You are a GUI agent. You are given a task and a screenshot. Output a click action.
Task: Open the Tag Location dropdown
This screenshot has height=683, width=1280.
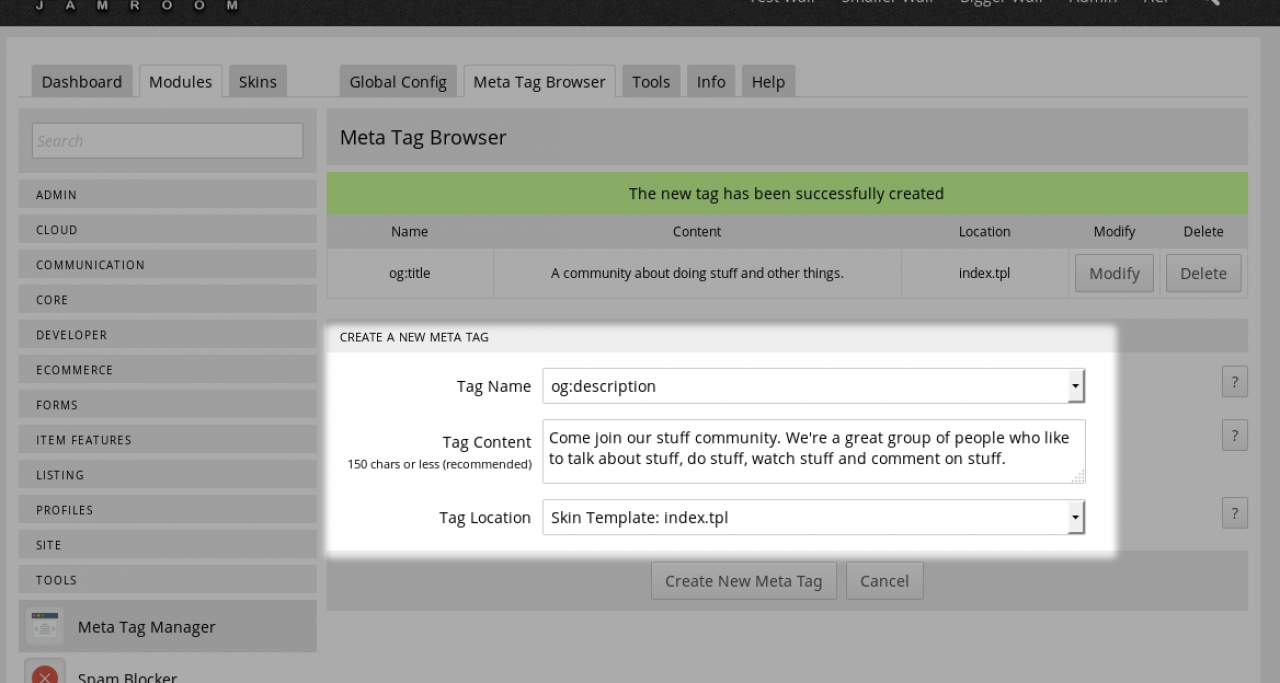coord(813,517)
